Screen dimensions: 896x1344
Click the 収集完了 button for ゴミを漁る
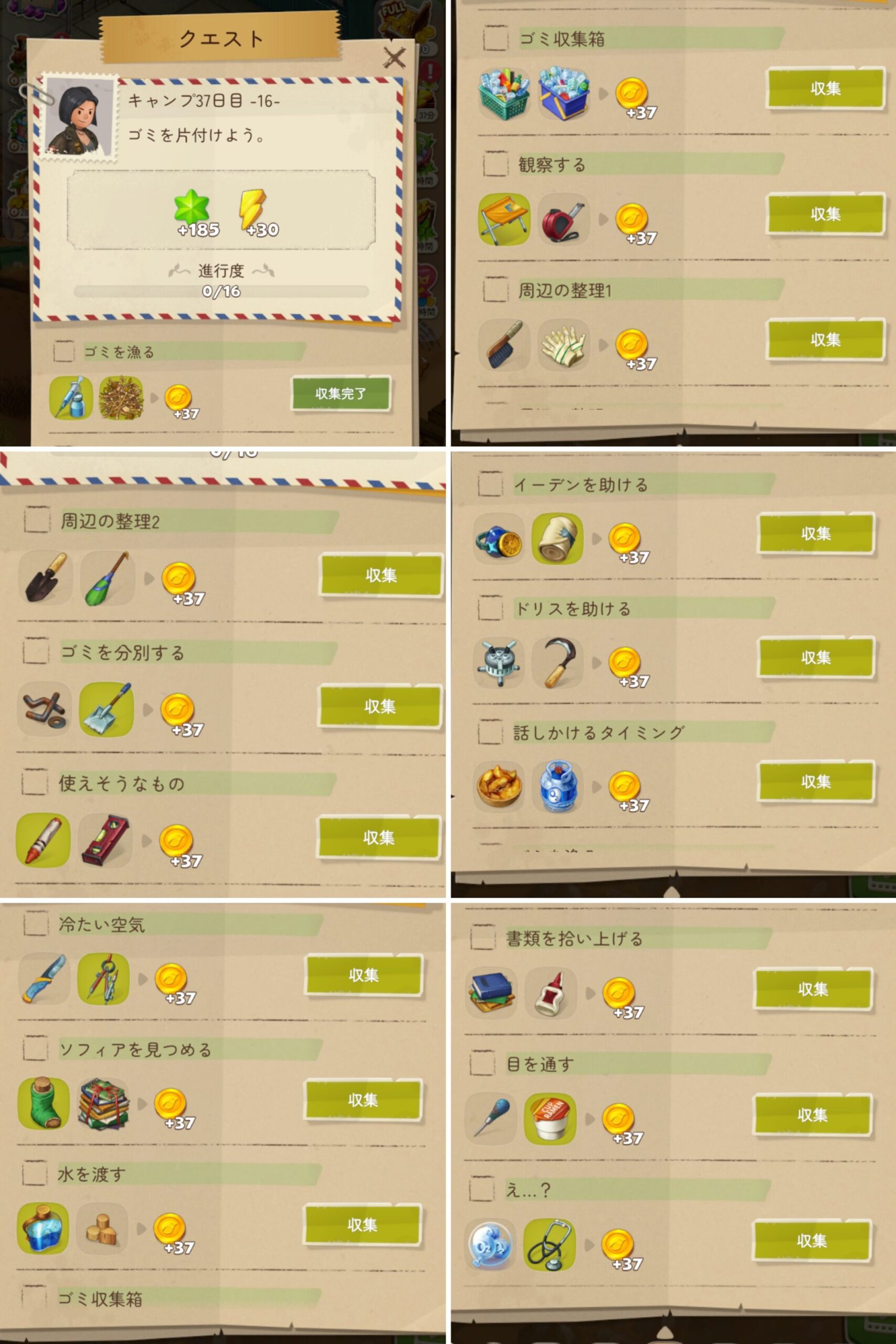coord(341,393)
